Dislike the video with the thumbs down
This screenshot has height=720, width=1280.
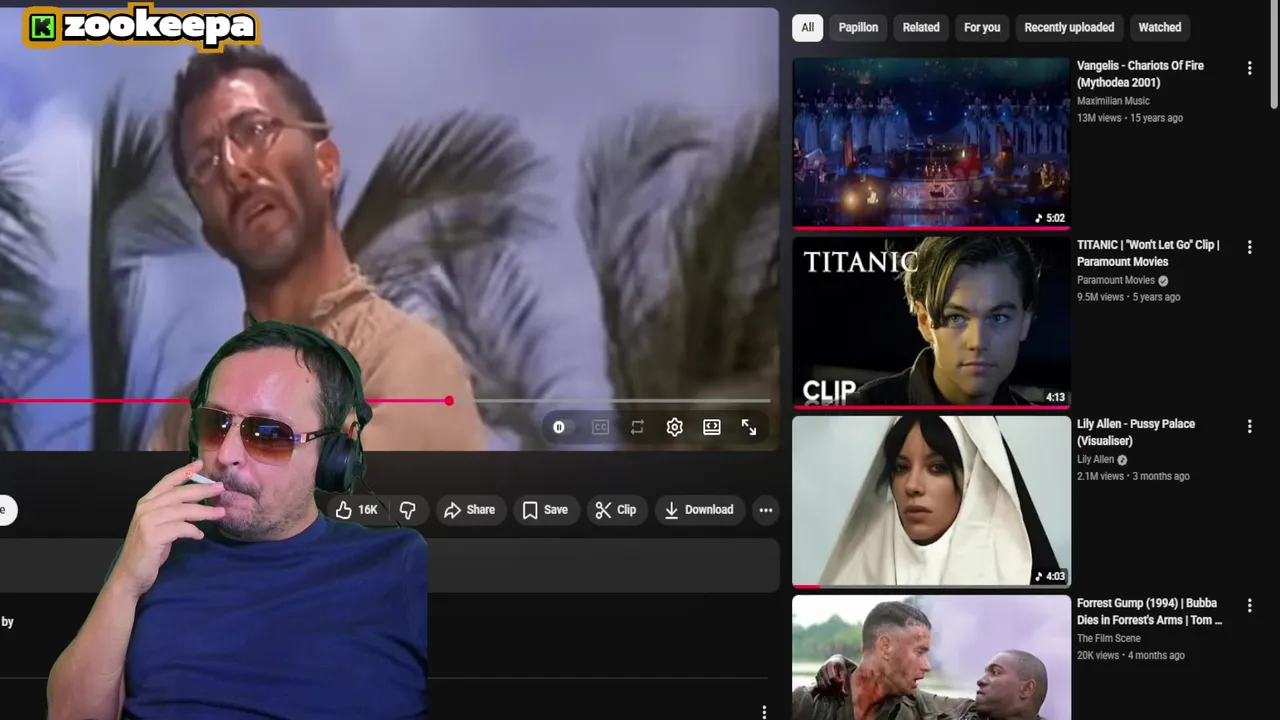point(408,510)
